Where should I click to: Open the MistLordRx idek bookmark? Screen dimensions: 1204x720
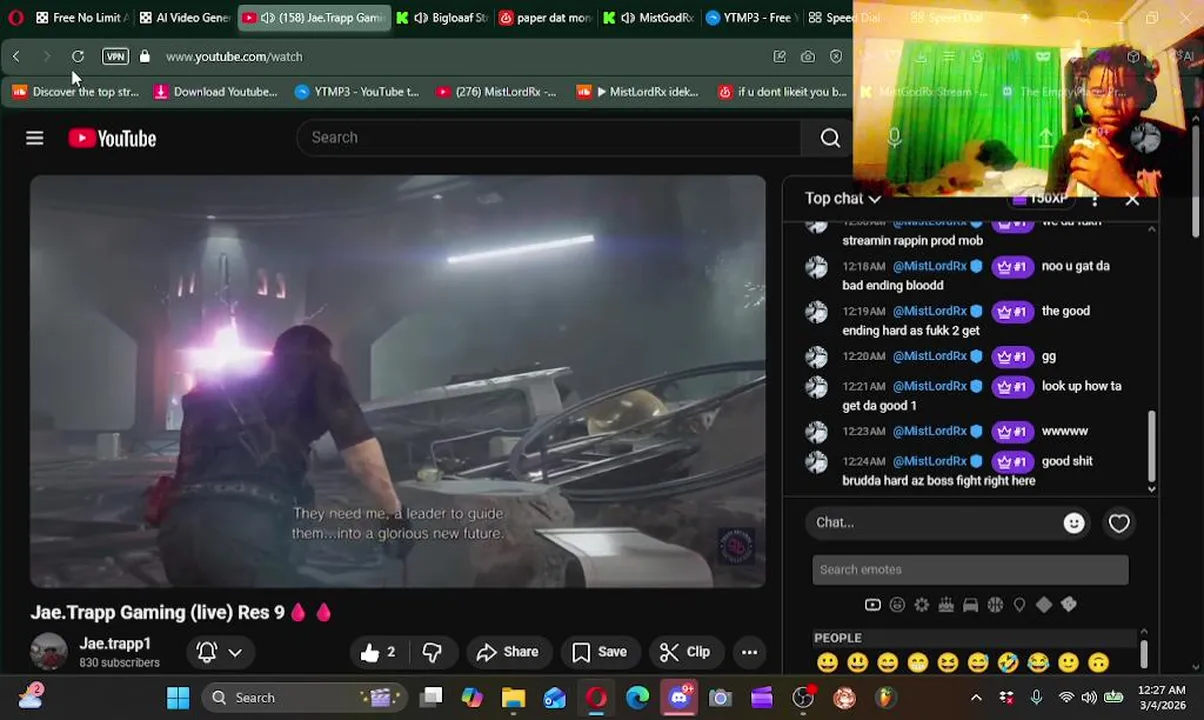[x=637, y=92]
